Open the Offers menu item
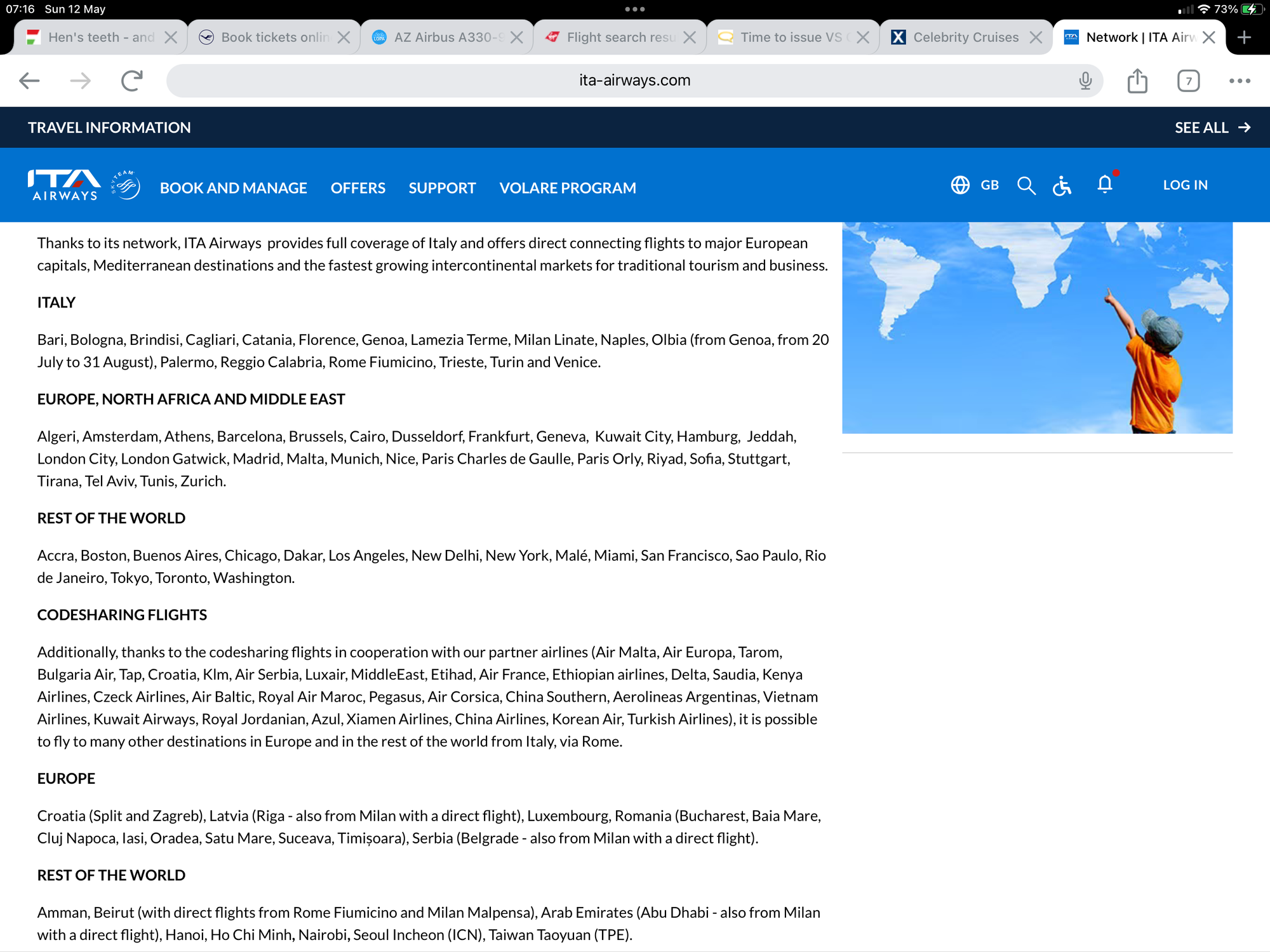The width and height of the screenshot is (1270, 952). click(358, 188)
